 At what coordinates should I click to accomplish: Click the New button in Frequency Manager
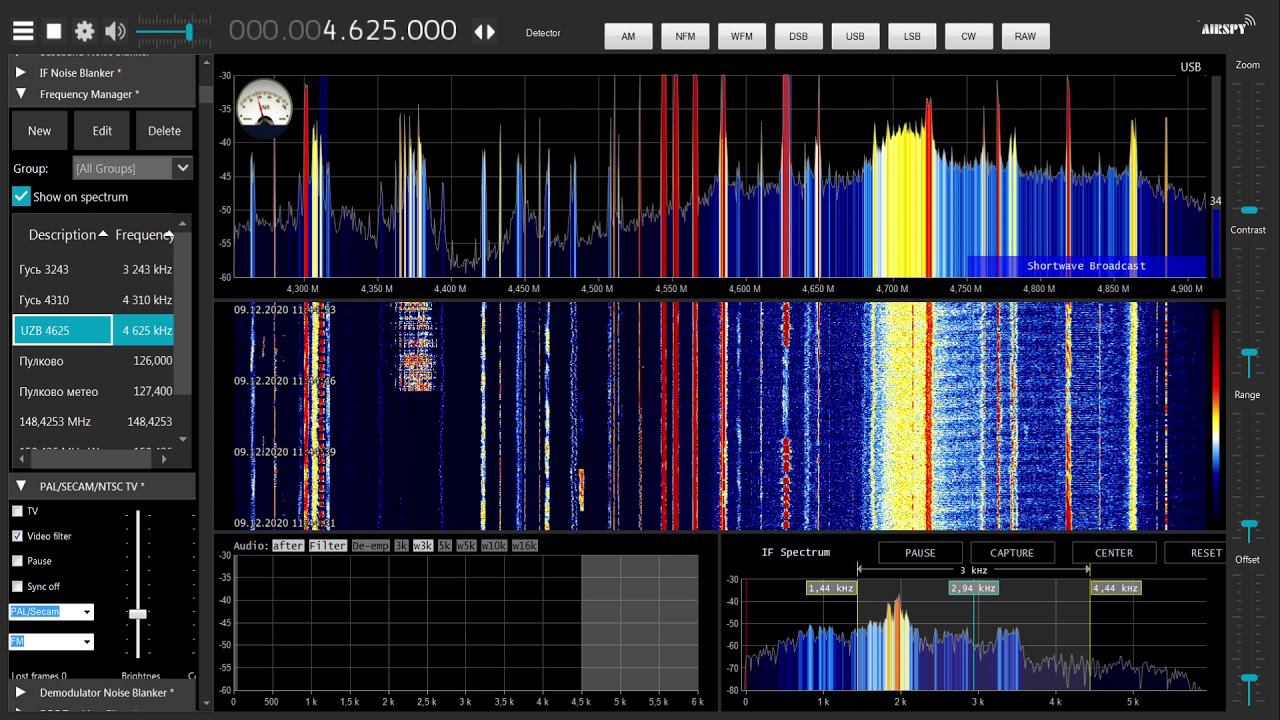(x=39, y=130)
